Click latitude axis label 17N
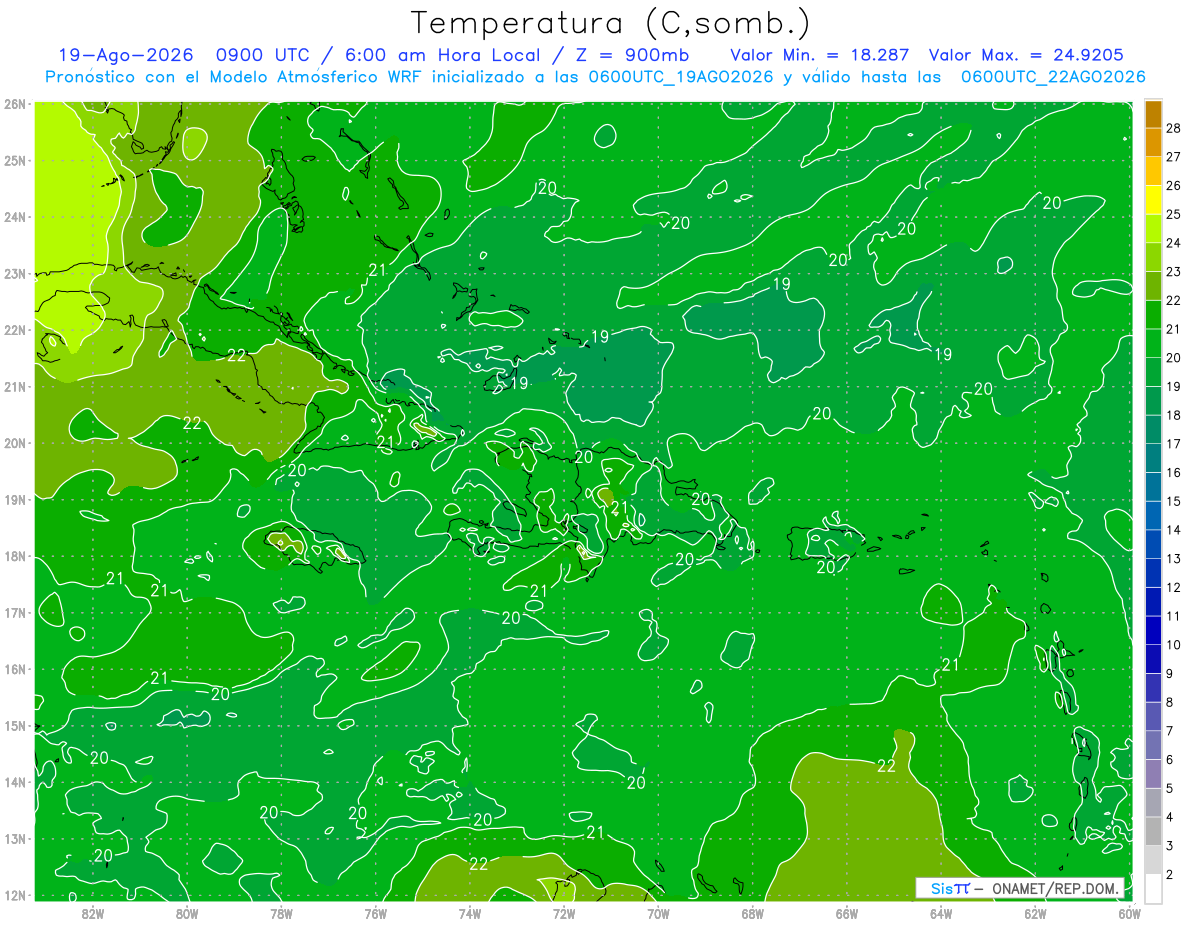The image size is (1200, 927). 15,613
